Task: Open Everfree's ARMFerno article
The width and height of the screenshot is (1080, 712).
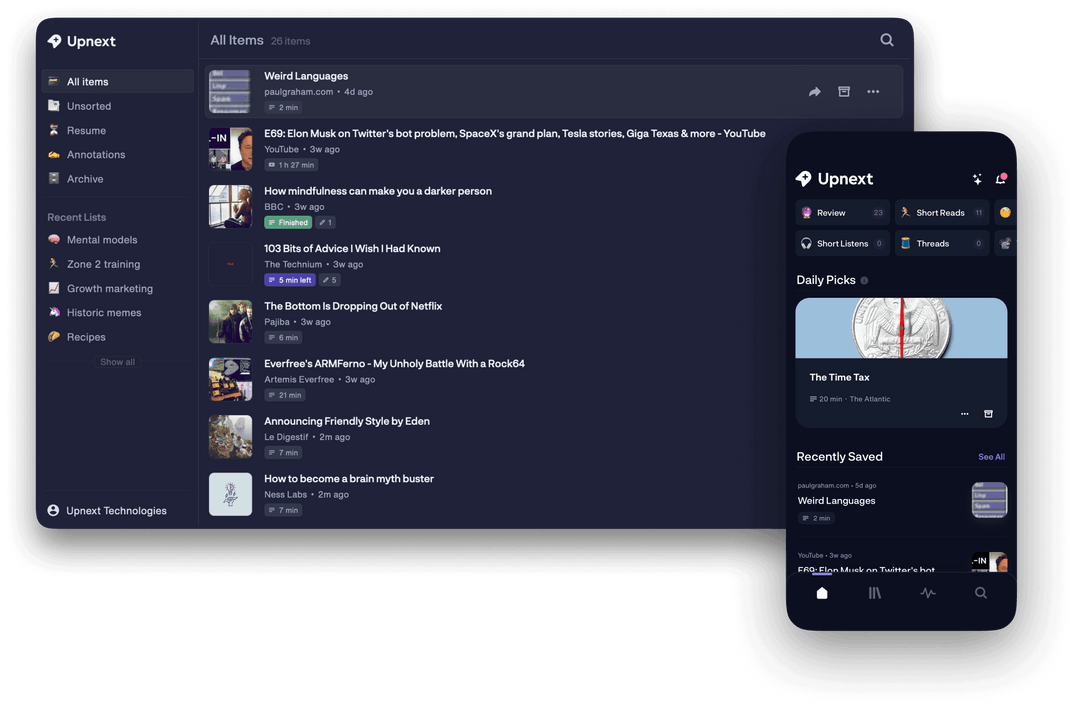Action: (x=394, y=364)
